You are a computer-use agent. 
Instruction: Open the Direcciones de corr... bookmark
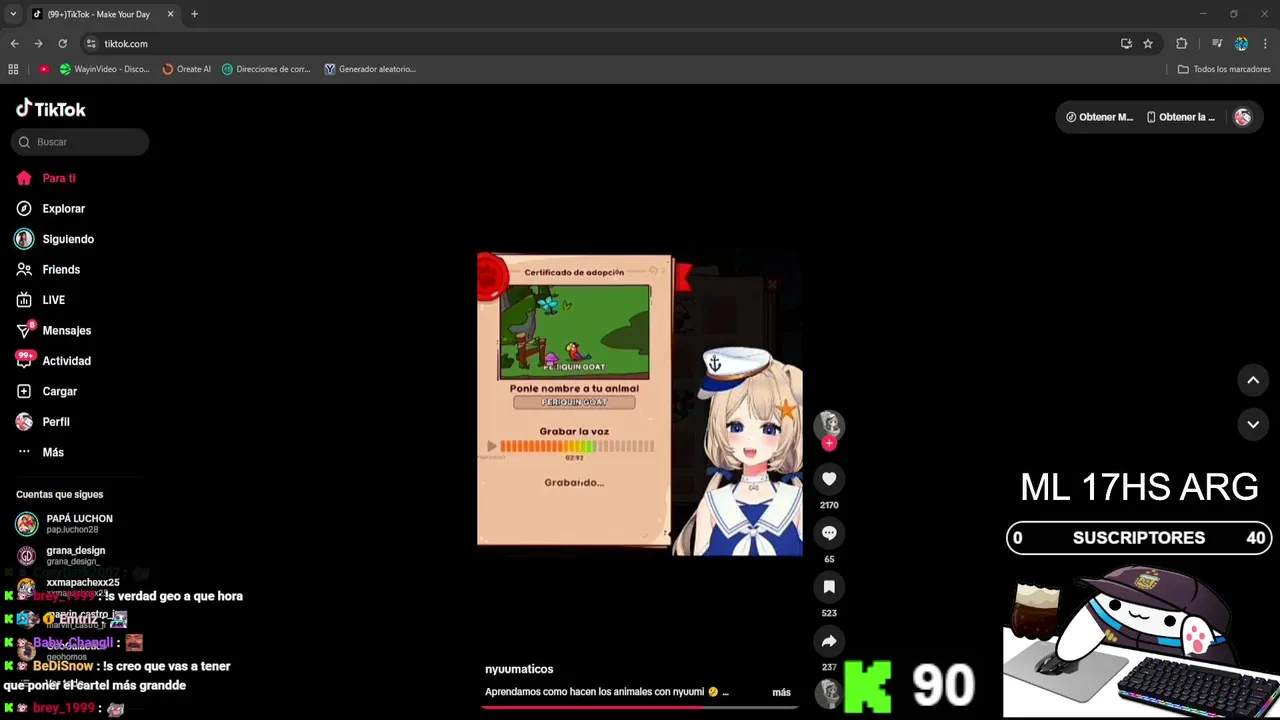click(x=266, y=69)
